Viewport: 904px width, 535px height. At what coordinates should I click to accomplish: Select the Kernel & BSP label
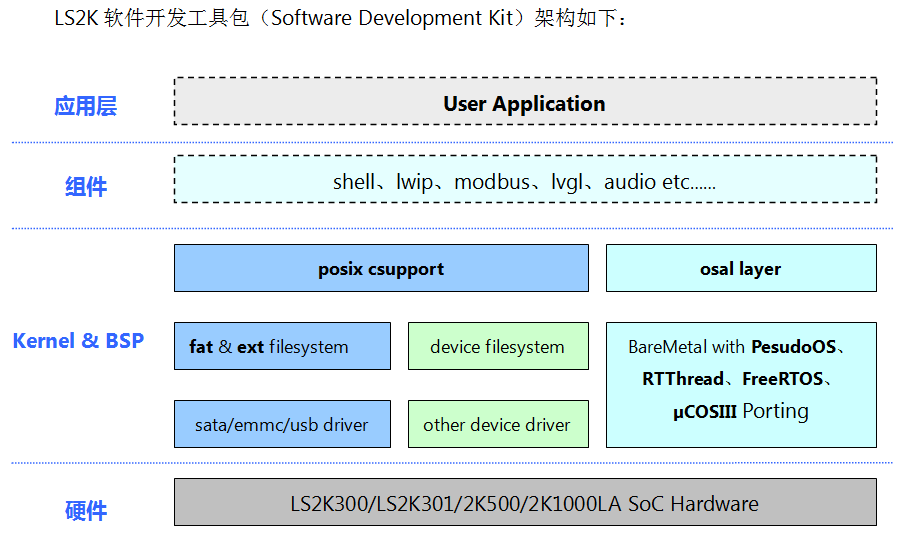click(78, 341)
